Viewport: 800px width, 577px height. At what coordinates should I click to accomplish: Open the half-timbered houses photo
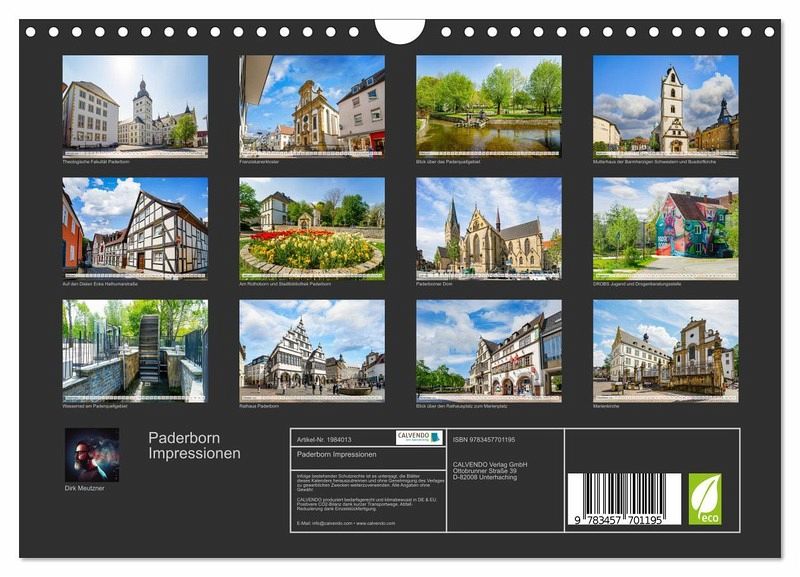[x=135, y=229]
